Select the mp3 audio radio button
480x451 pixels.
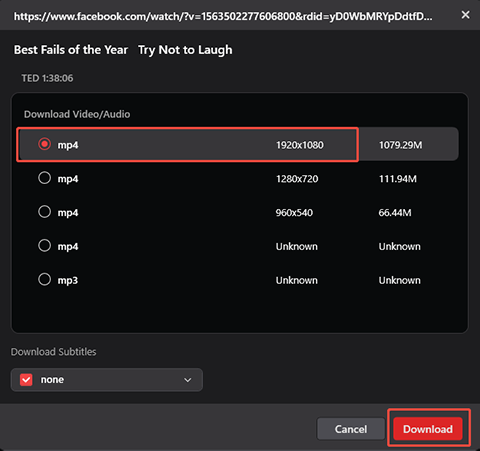click(44, 279)
